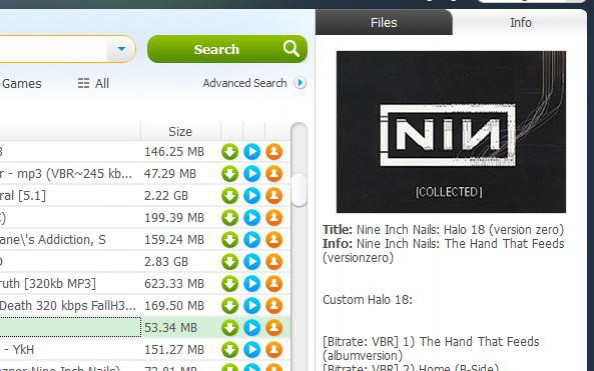Play the 151.27 MB result

[x=252, y=349]
